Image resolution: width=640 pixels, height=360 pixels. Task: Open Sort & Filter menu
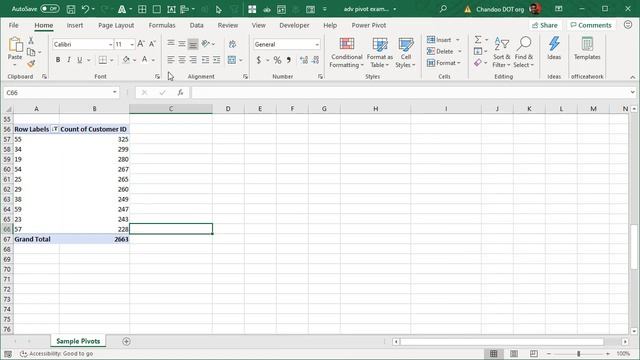pos(502,53)
